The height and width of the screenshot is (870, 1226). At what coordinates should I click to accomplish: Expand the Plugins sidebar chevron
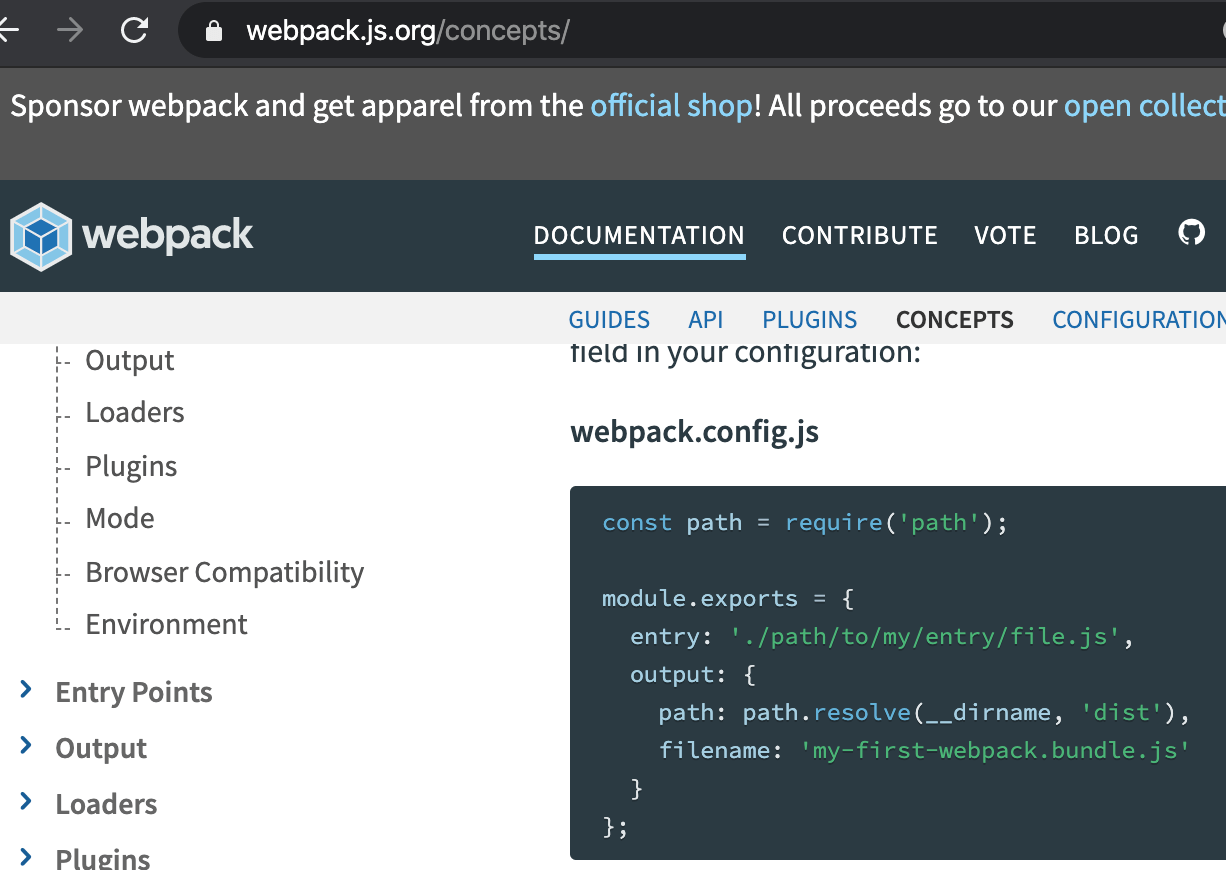coord(26,857)
